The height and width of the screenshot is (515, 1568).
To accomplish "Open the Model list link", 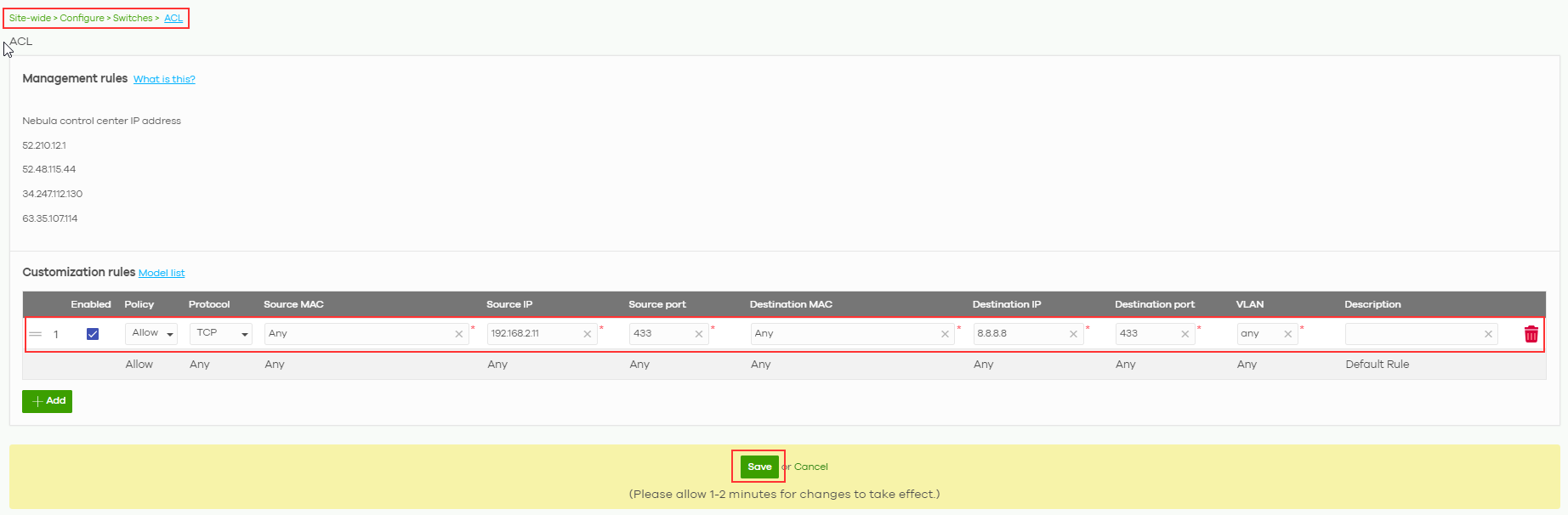I will click(x=162, y=273).
